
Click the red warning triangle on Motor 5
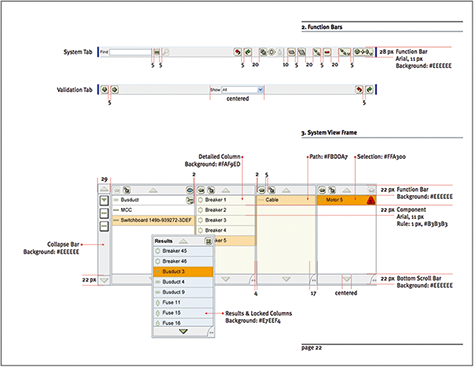[371, 200]
